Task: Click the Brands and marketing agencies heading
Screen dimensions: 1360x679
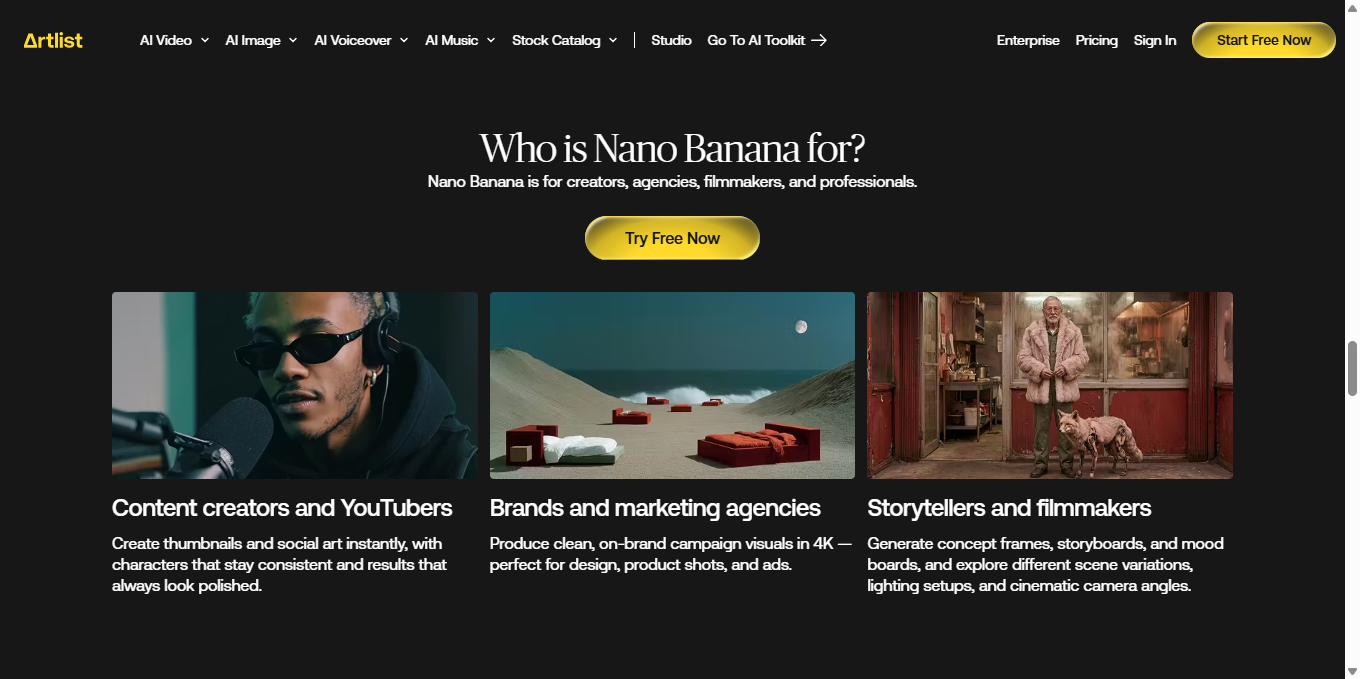Action: [655, 508]
